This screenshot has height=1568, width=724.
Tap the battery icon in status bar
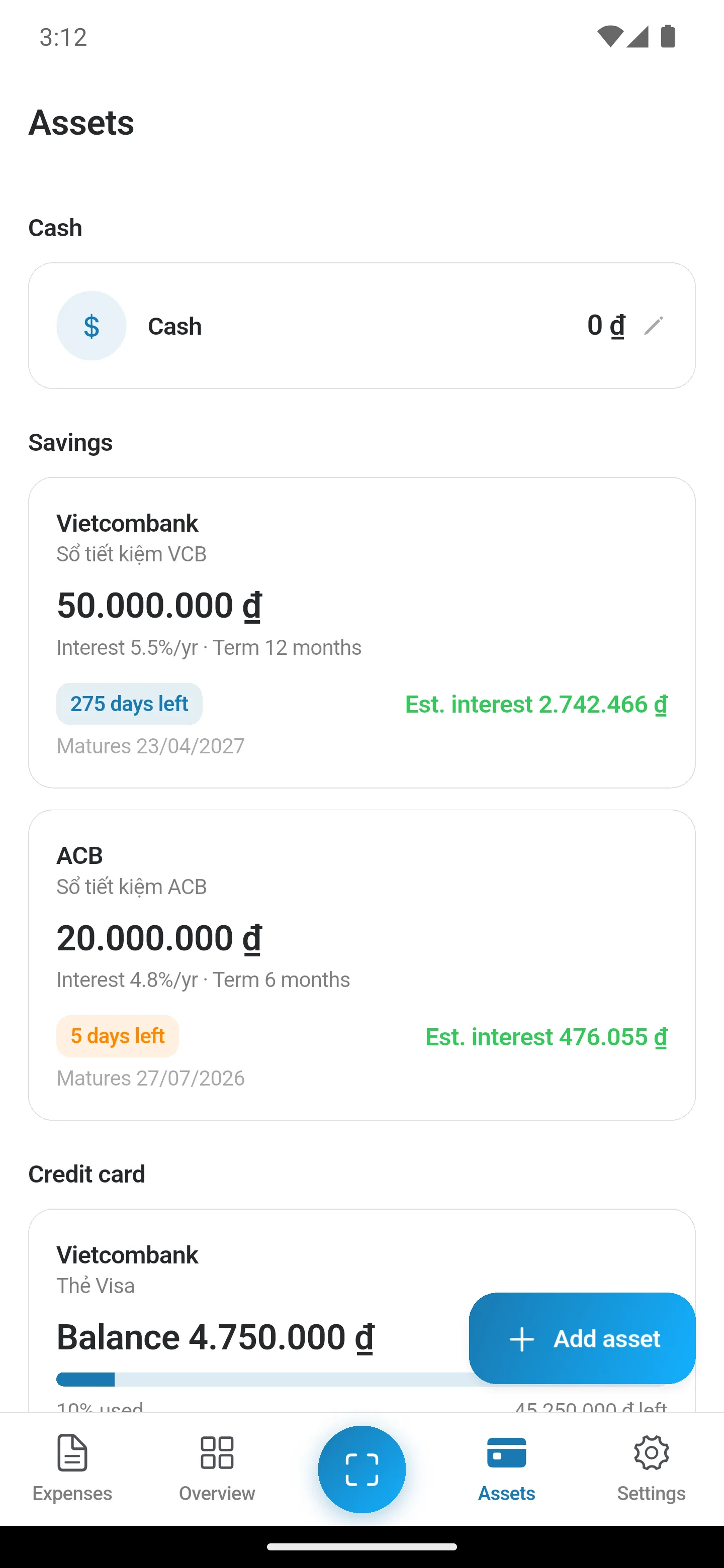click(x=668, y=37)
